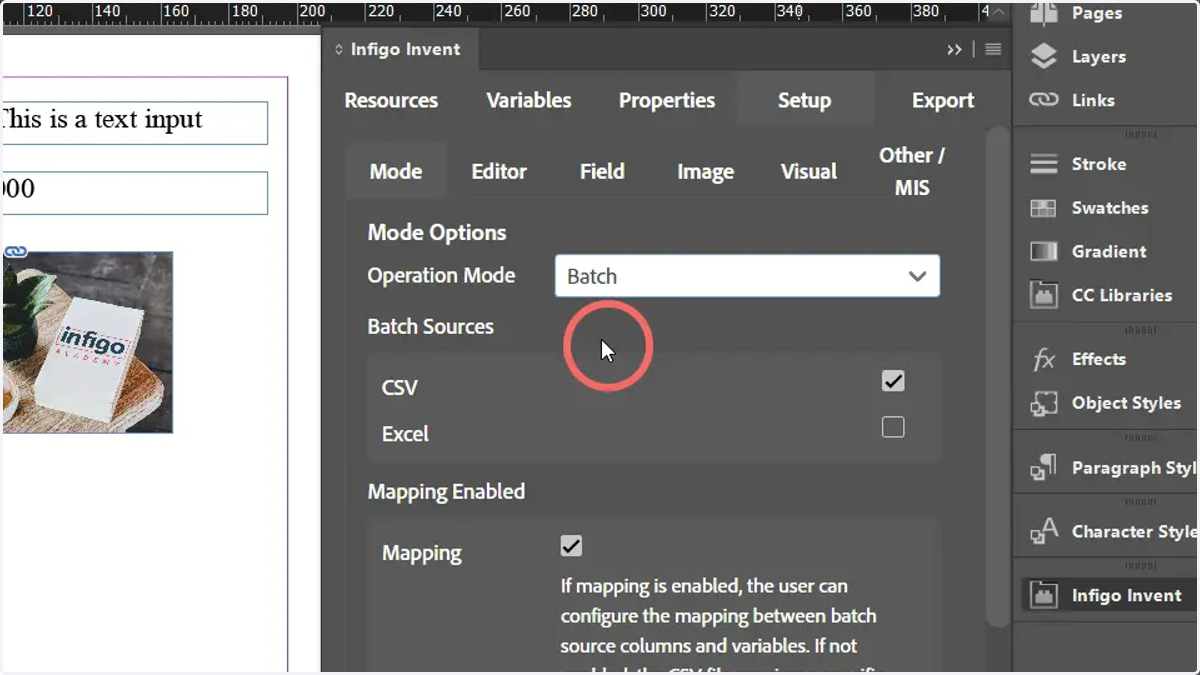Click the CC Libraries label in dock
Image resolution: width=1200 pixels, height=675 pixels.
pos(1122,295)
